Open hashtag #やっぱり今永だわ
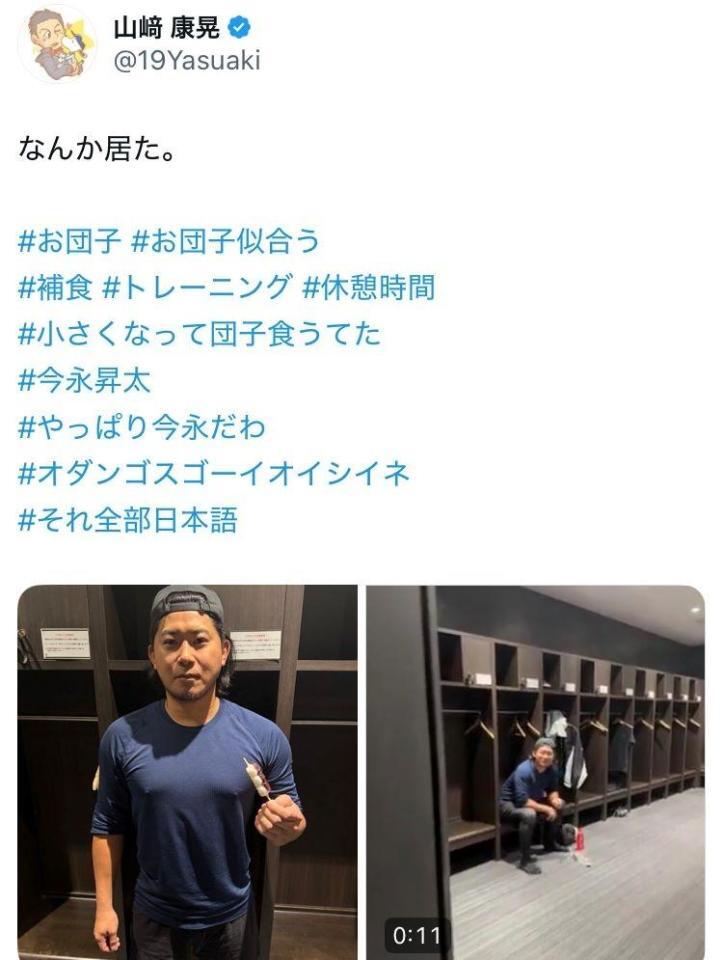 pyautogui.click(x=141, y=427)
